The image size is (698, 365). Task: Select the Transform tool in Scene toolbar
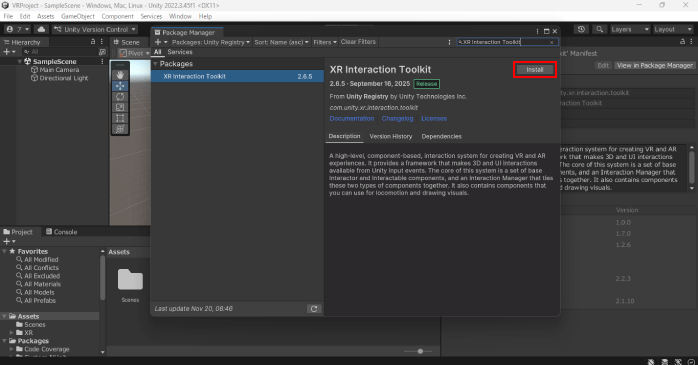[120, 129]
